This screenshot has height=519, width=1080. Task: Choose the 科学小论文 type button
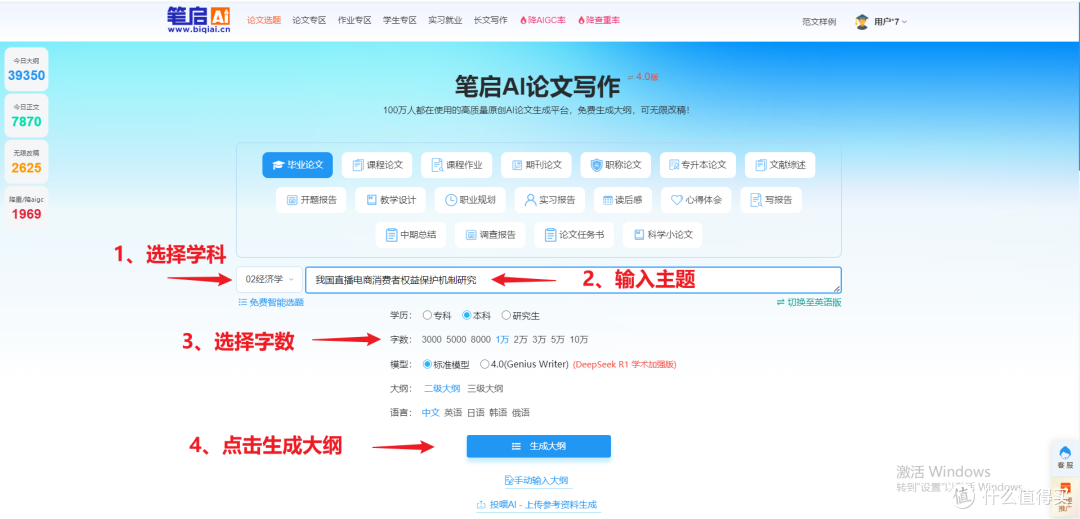pos(663,235)
